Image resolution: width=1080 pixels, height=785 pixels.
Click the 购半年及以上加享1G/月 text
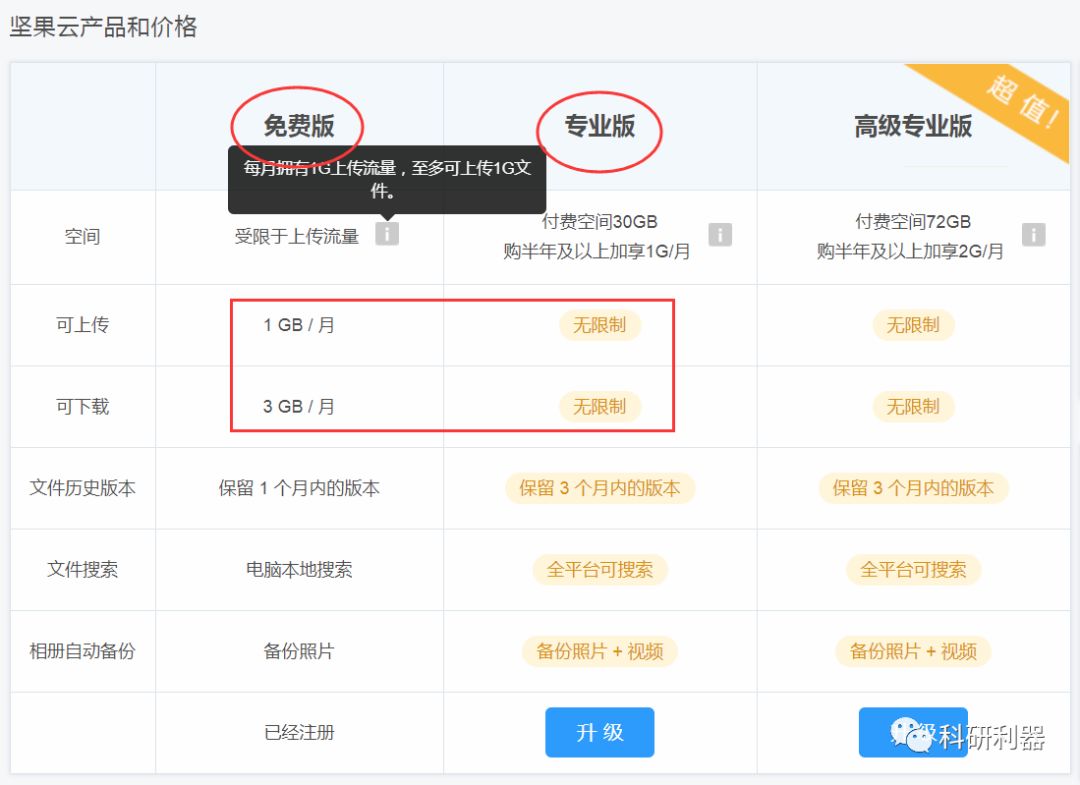click(596, 251)
